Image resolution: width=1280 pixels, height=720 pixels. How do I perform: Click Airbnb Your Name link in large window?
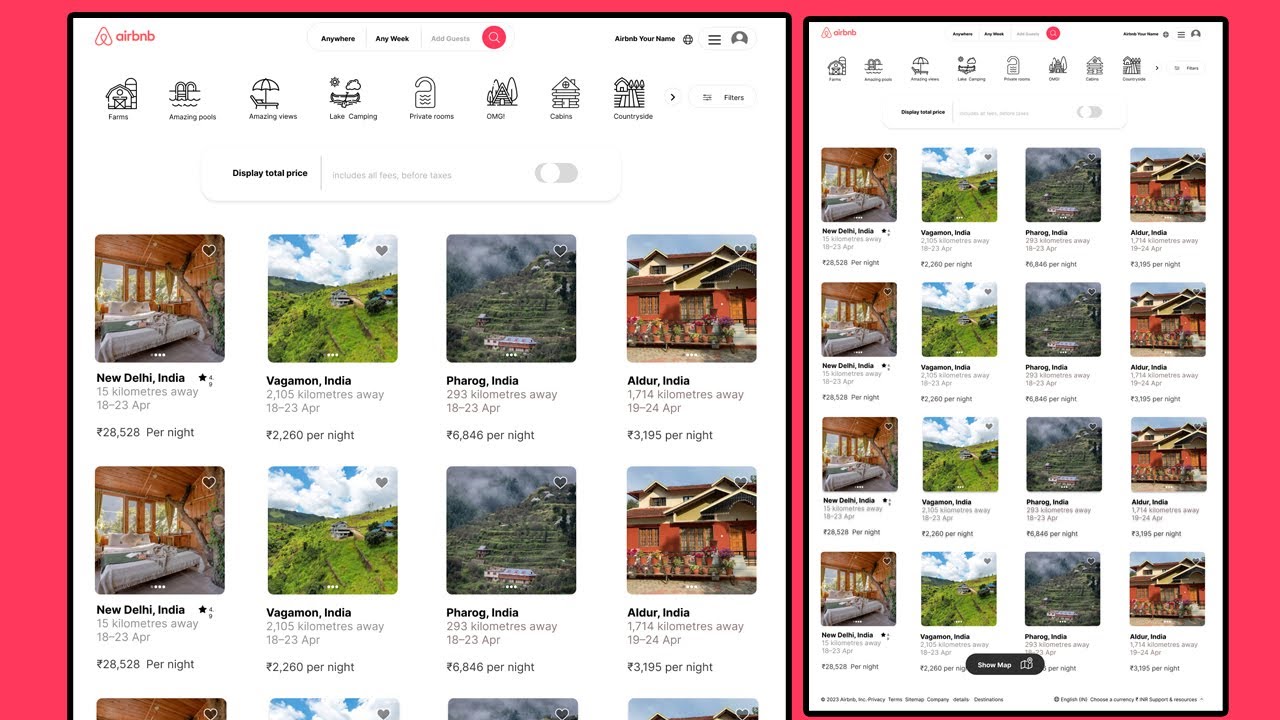(x=645, y=39)
